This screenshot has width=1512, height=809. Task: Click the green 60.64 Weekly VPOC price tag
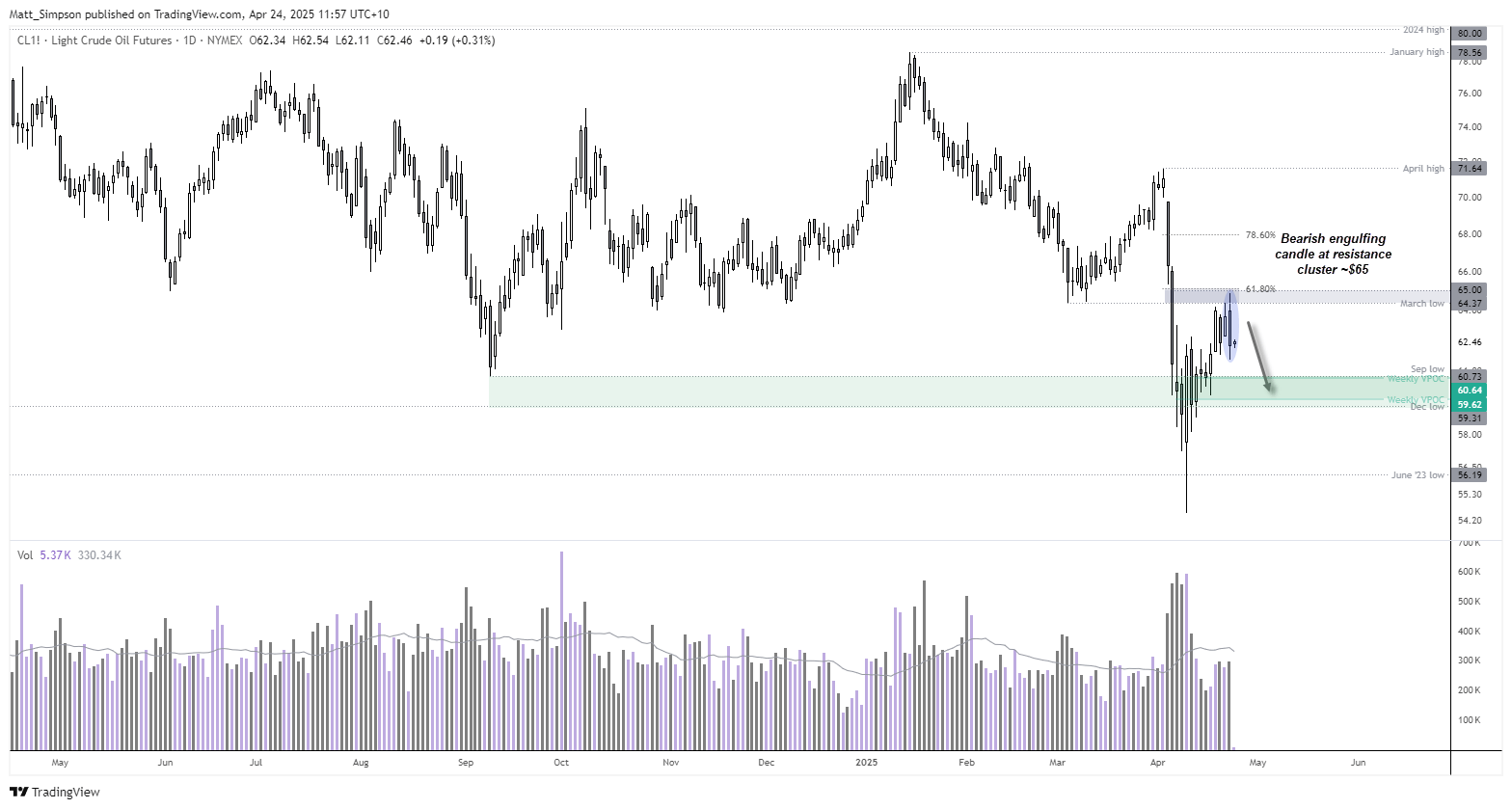pos(1470,391)
